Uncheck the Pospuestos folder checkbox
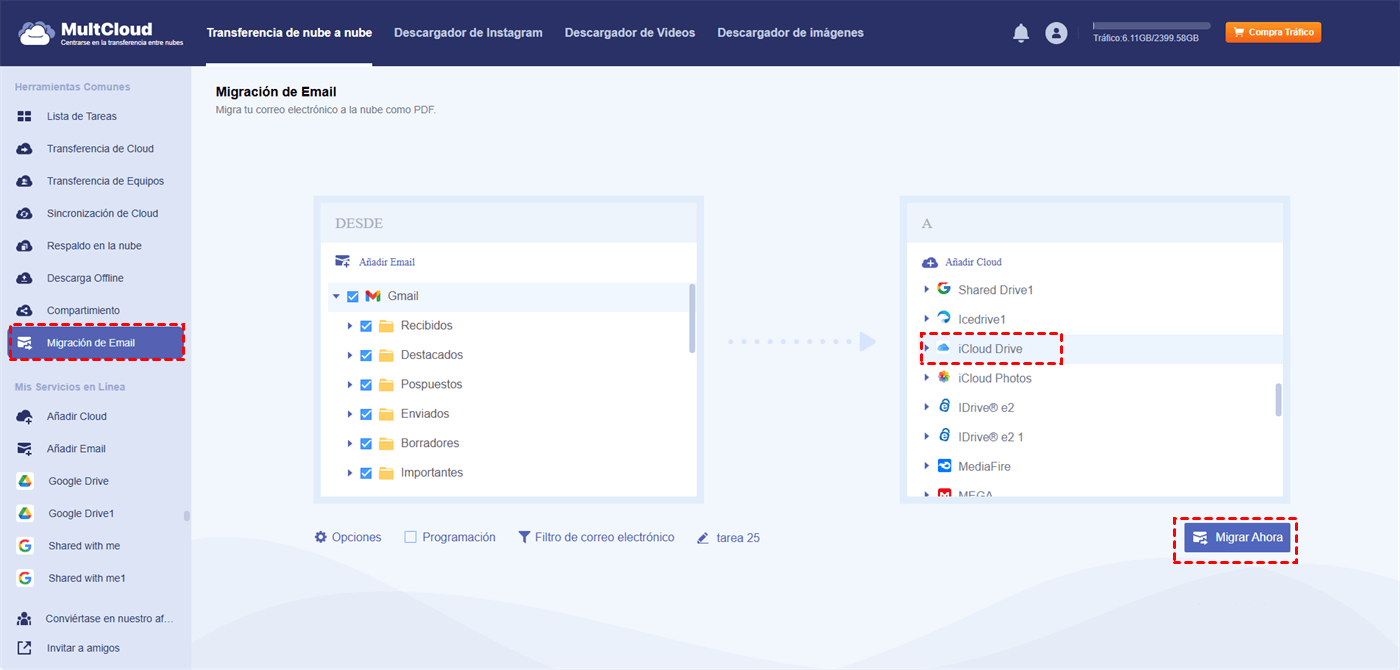 coord(366,384)
